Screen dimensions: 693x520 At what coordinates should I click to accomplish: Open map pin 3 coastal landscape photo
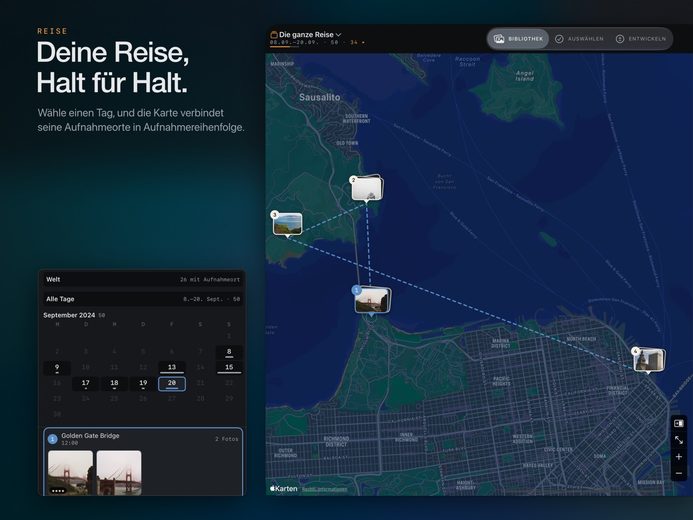(287, 224)
